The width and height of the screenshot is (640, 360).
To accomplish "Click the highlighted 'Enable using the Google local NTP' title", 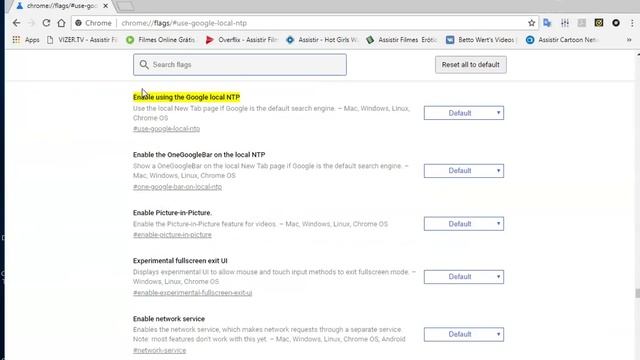I will (x=186, y=97).
